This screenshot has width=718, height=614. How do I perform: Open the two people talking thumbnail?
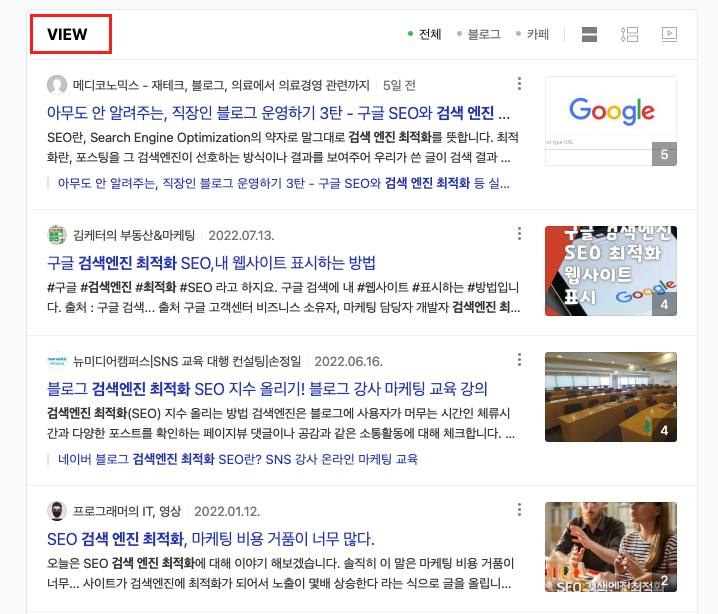[x=611, y=547]
